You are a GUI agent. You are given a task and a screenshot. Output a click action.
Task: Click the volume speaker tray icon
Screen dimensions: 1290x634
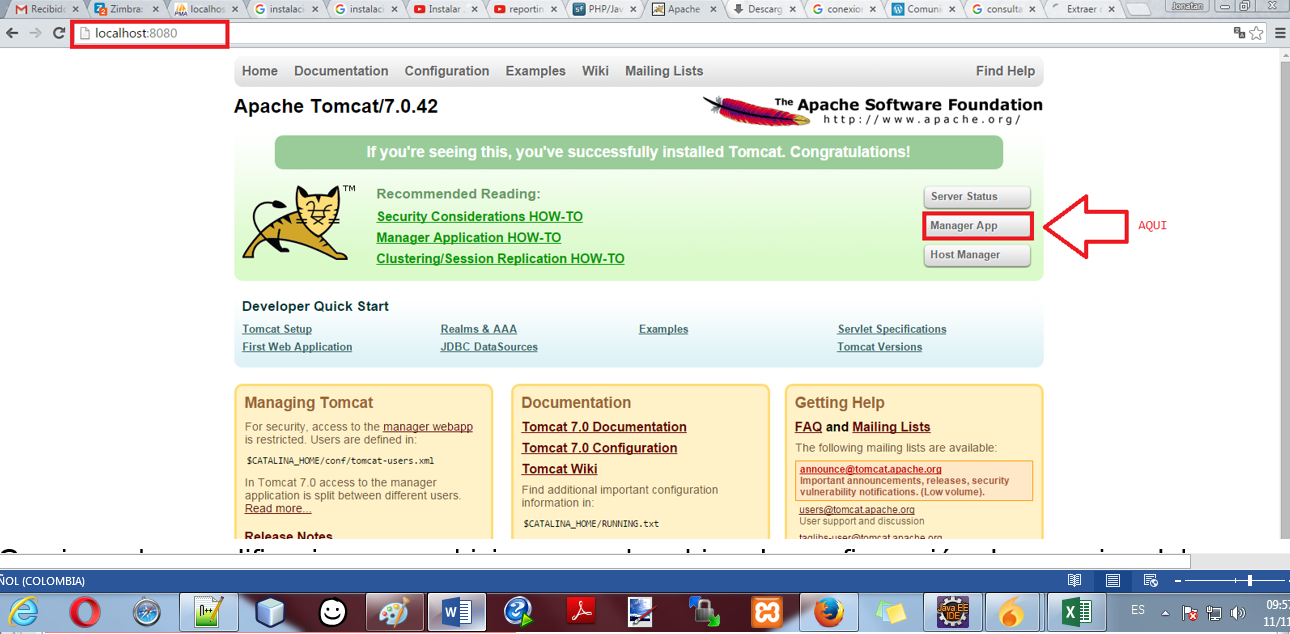click(1237, 612)
